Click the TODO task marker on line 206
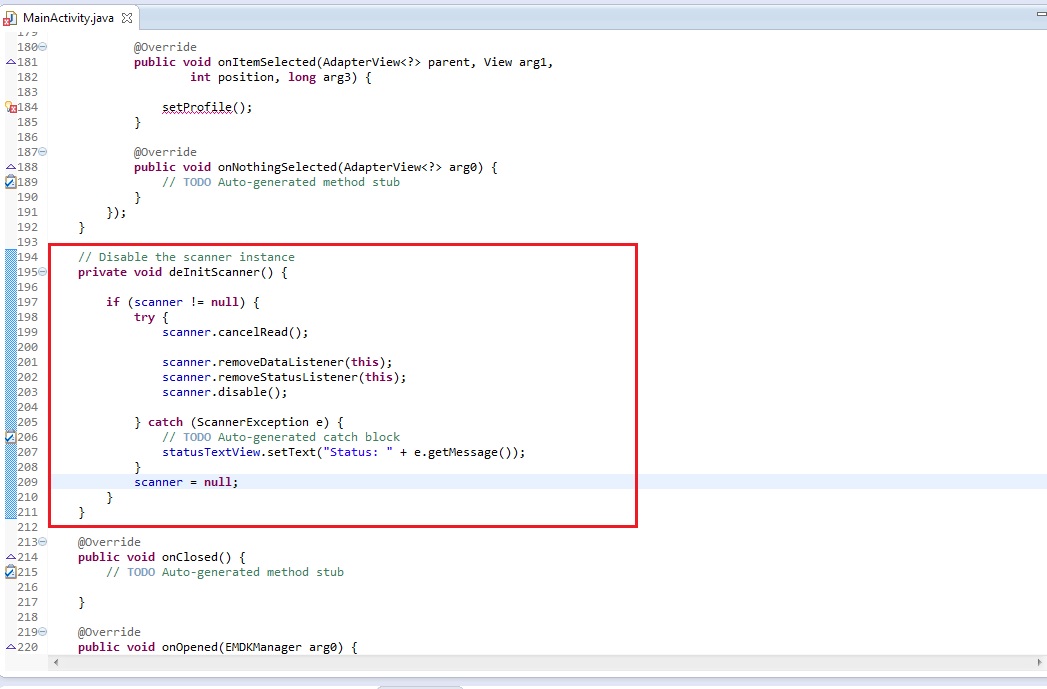This screenshot has height=689, width=1047. (x=10, y=437)
